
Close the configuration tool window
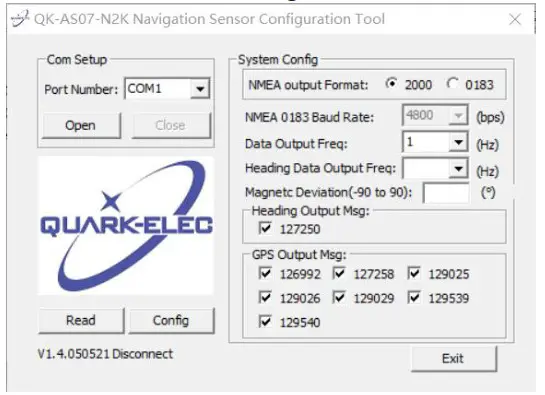tap(515, 19)
